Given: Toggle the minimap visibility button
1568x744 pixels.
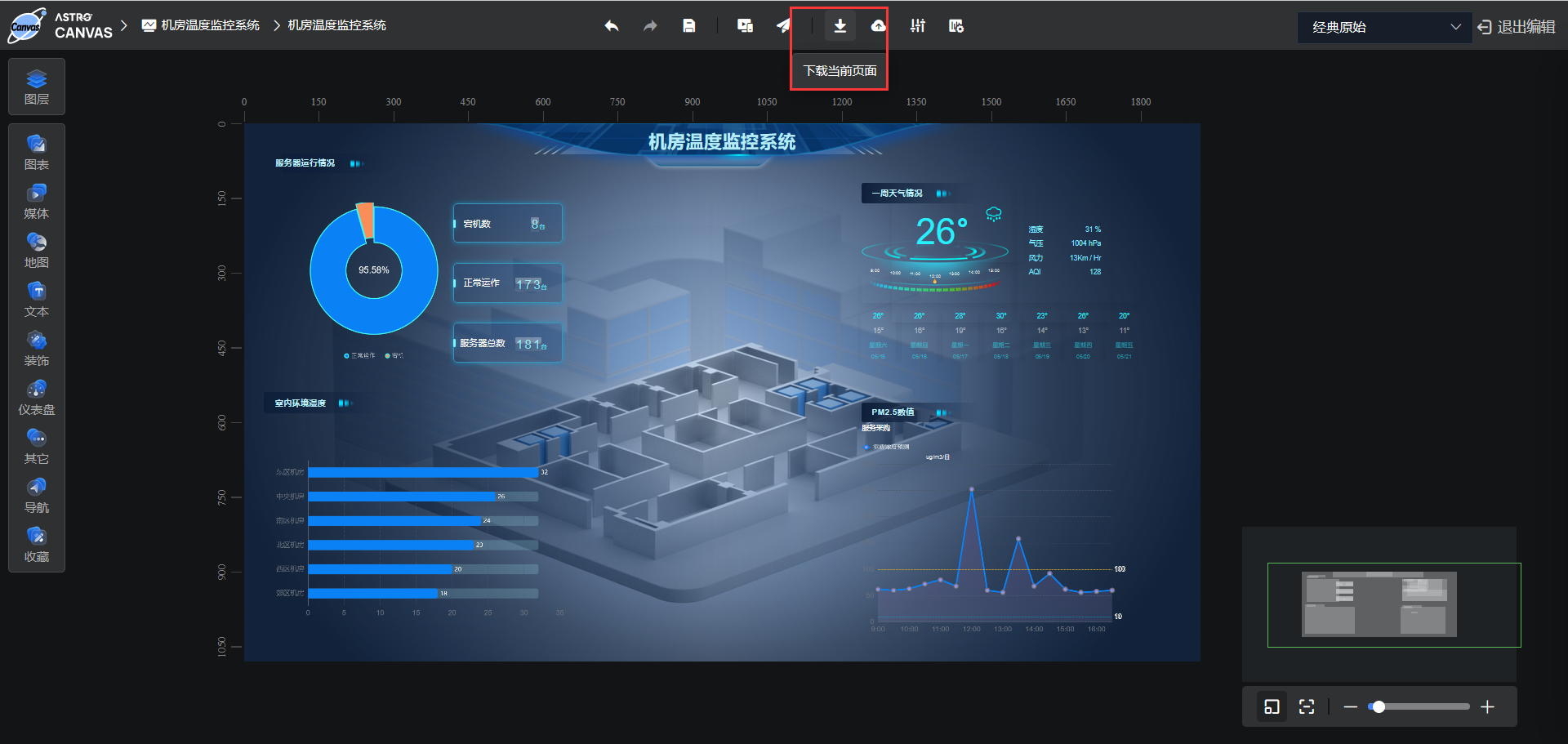Looking at the screenshot, I should pos(1271,706).
